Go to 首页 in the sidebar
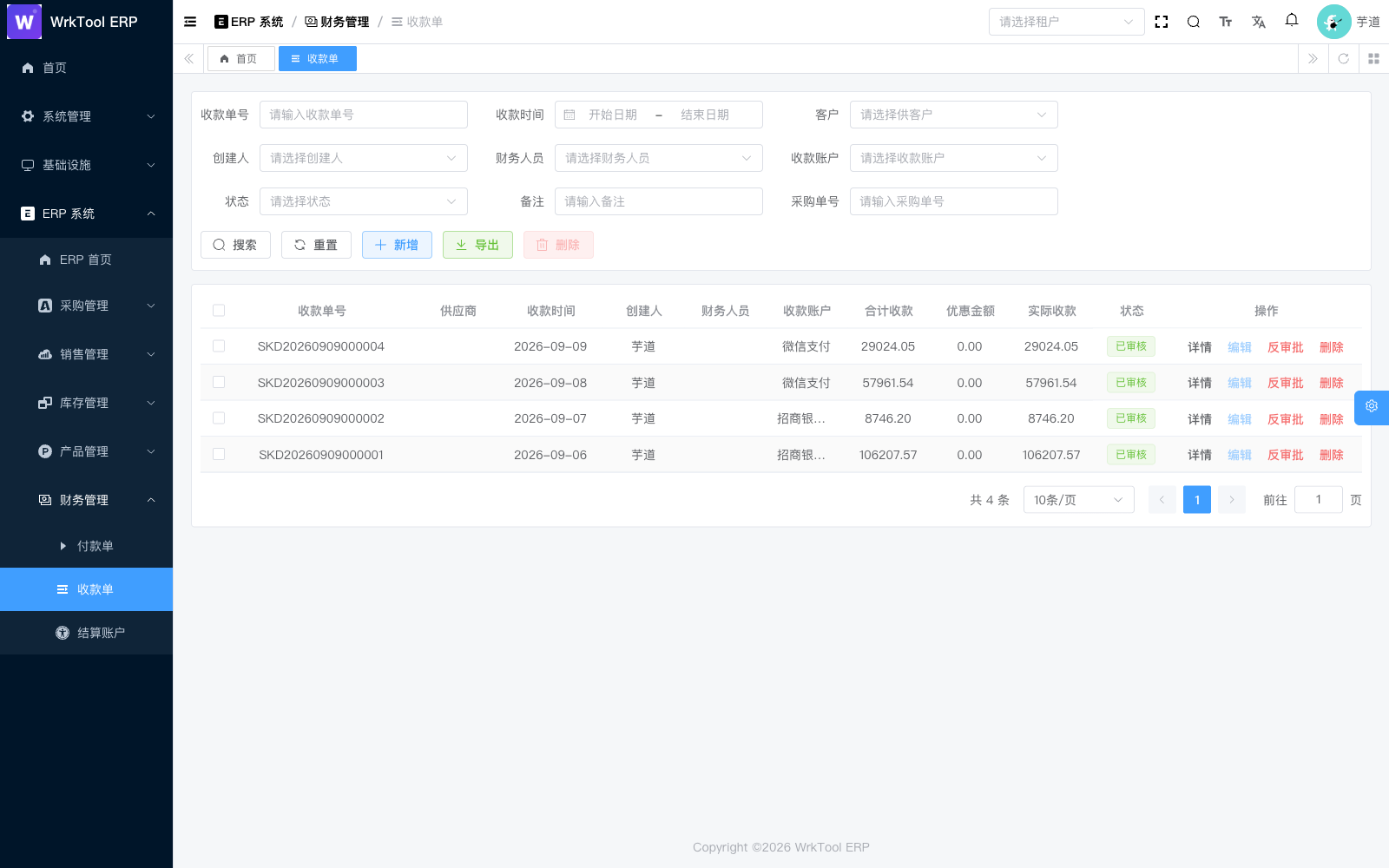This screenshot has height=868, width=1389. pos(86,68)
